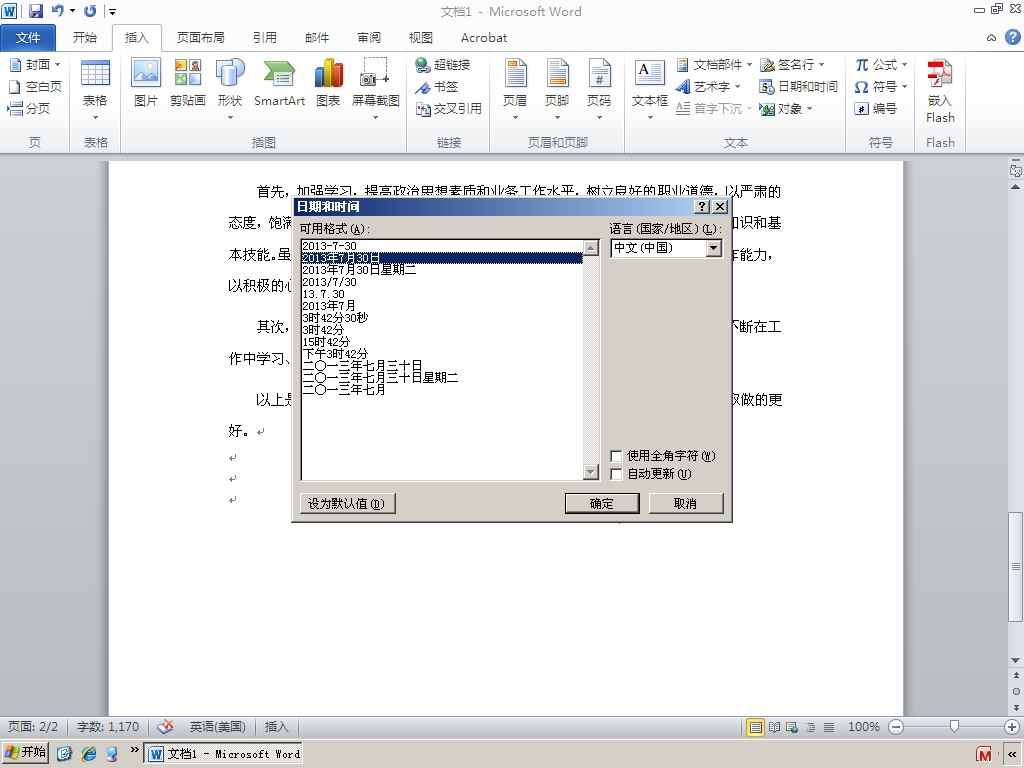The height and width of the screenshot is (768, 1024).
Task: Expand the Table (表格) dropdown arrow
Action: (x=95, y=118)
